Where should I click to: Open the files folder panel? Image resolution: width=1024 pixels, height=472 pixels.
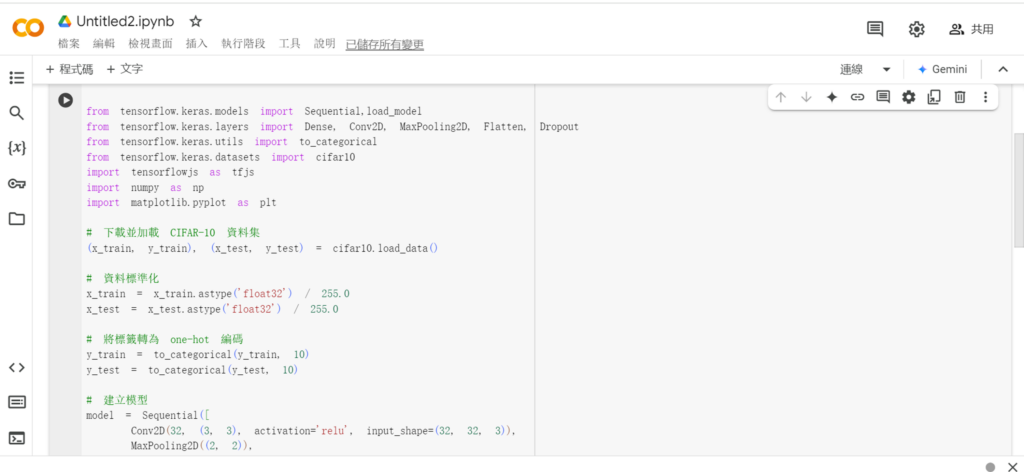point(16,218)
